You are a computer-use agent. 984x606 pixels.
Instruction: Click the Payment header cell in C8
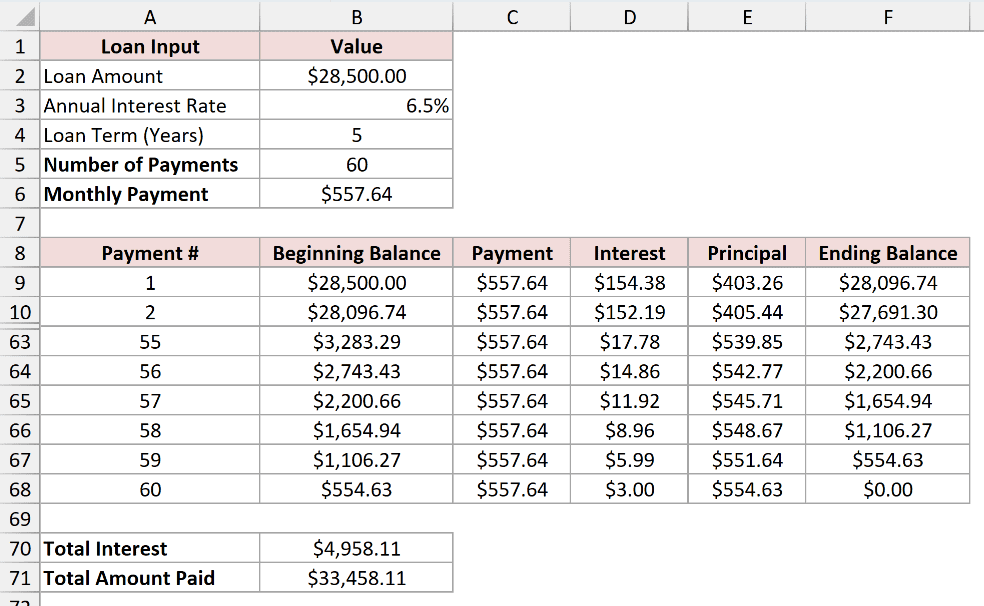[x=511, y=253]
